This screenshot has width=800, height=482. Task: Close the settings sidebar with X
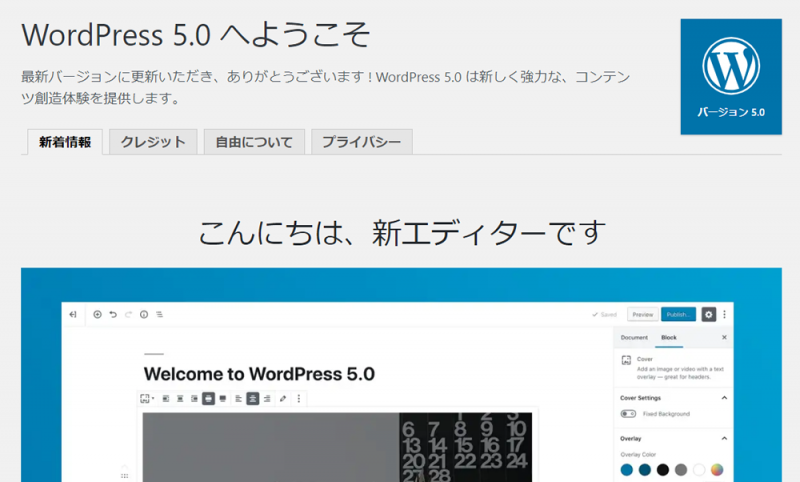tap(724, 338)
